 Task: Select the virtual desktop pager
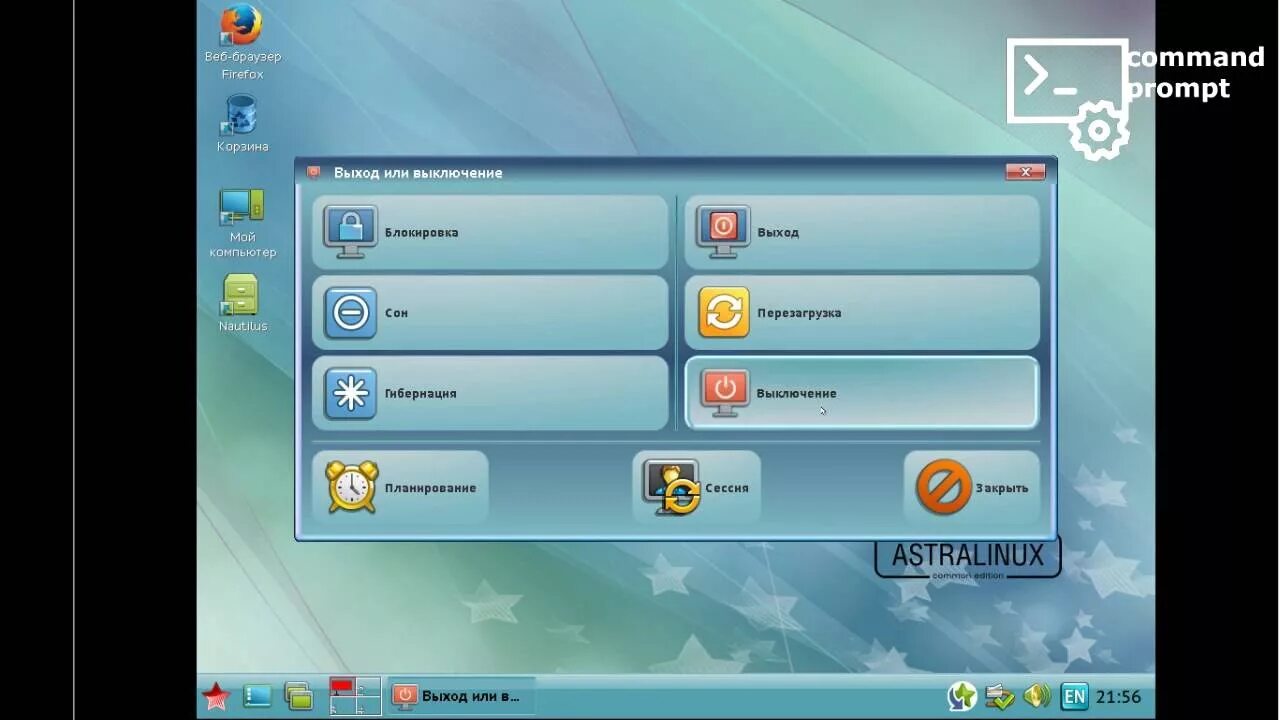click(355, 696)
